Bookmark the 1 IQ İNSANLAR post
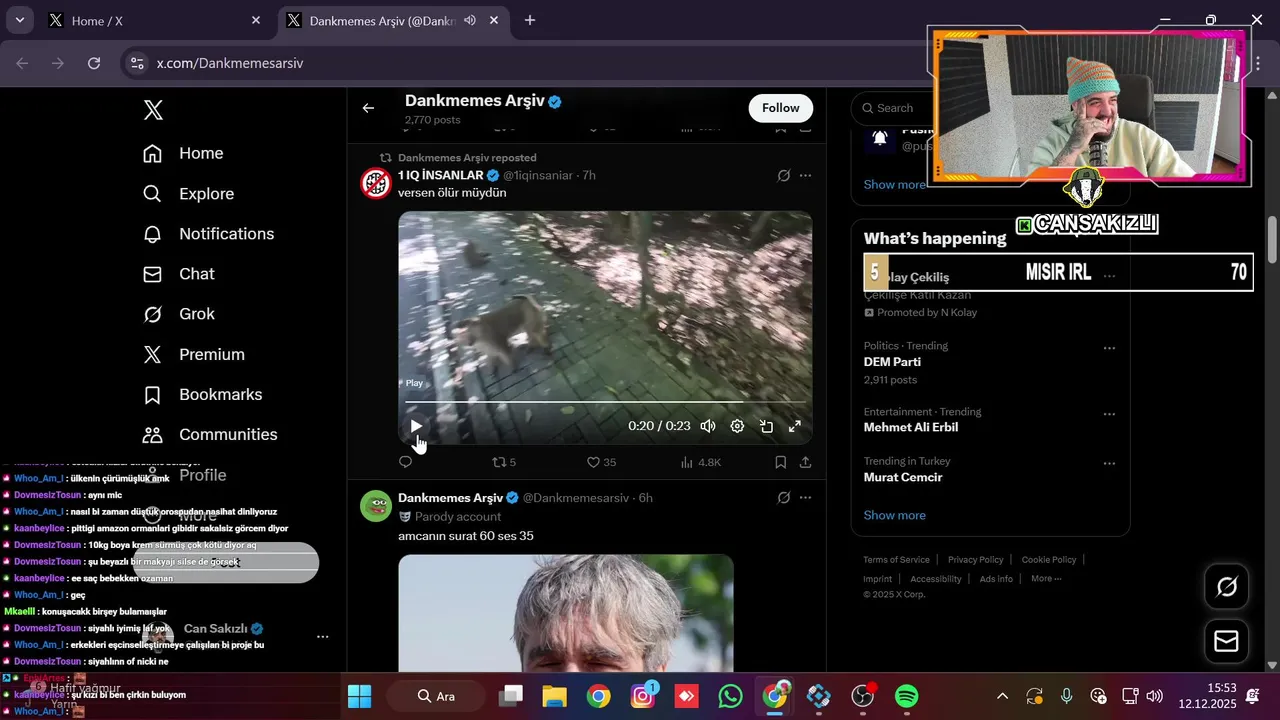Viewport: 1280px width, 720px height. click(780, 462)
